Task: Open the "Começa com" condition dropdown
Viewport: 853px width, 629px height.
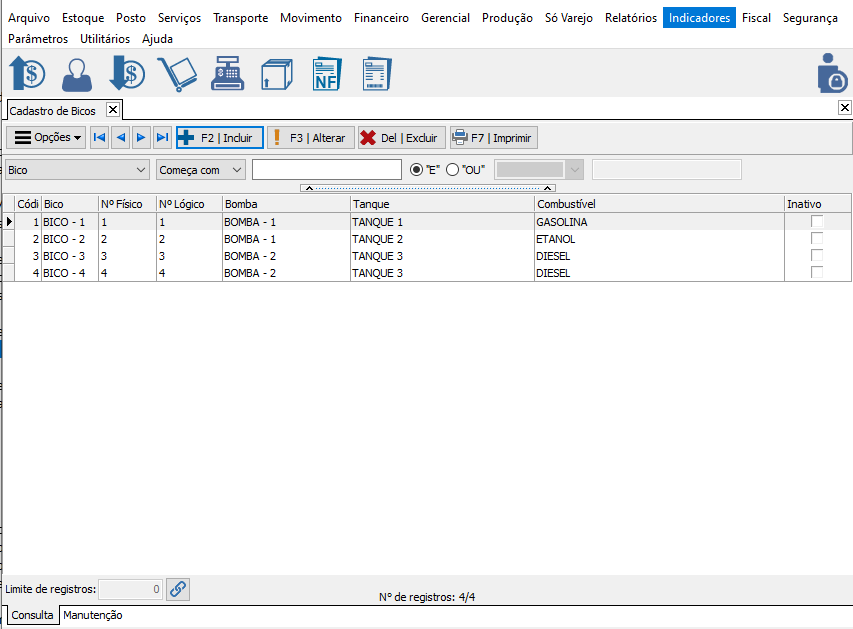Action: (235, 170)
